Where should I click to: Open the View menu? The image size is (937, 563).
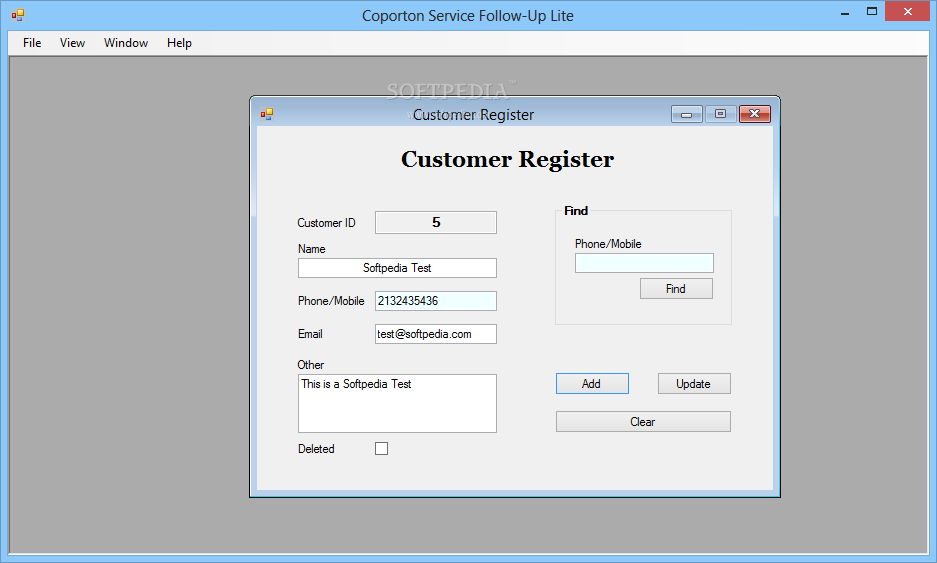pyautogui.click(x=72, y=43)
